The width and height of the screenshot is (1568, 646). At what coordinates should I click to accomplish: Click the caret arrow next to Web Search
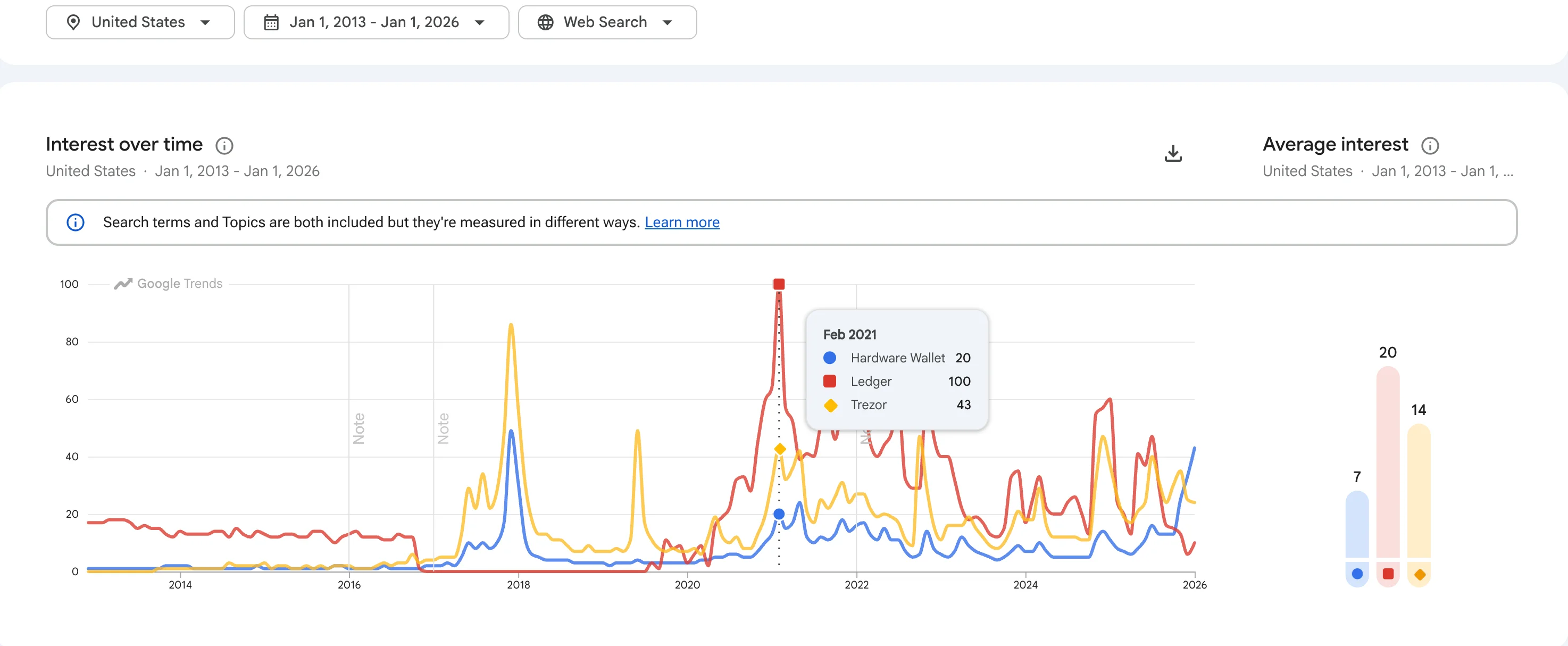pyautogui.click(x=668, y=22)
